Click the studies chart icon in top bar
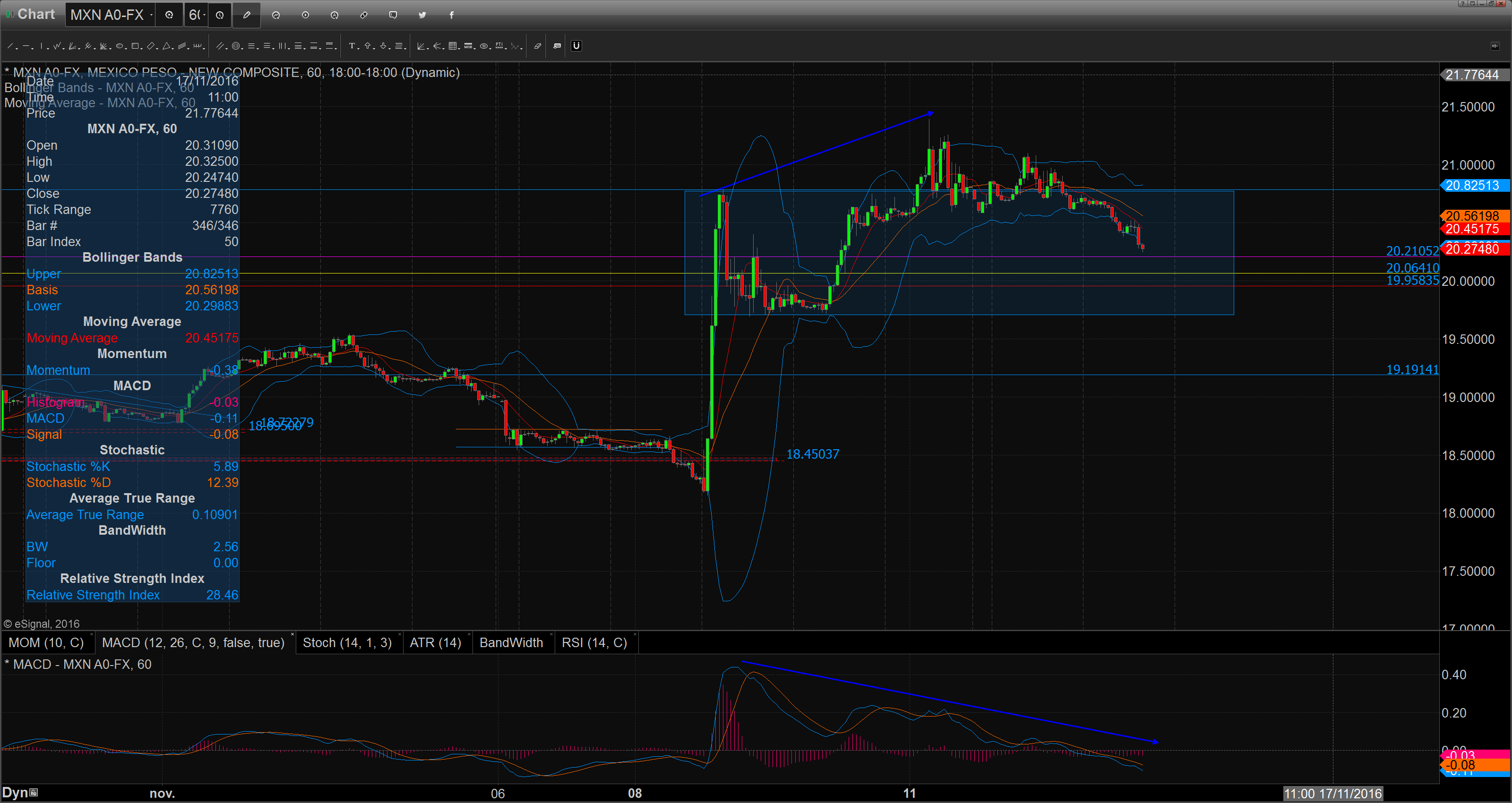The image size is (1512, 803). [276, 15]
